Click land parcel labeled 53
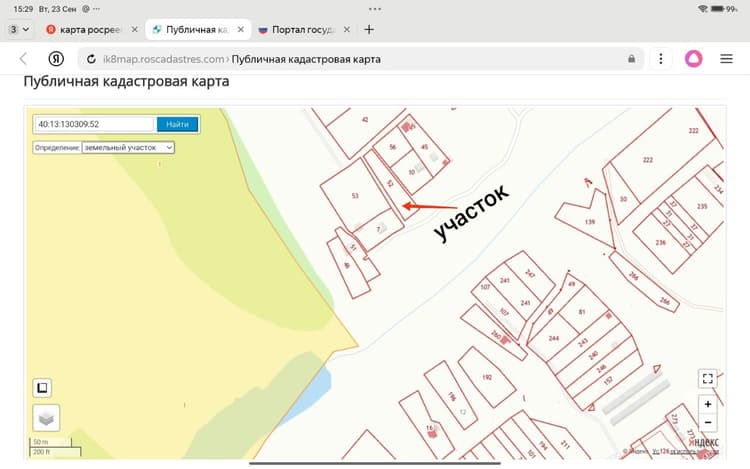 point(355,196)
